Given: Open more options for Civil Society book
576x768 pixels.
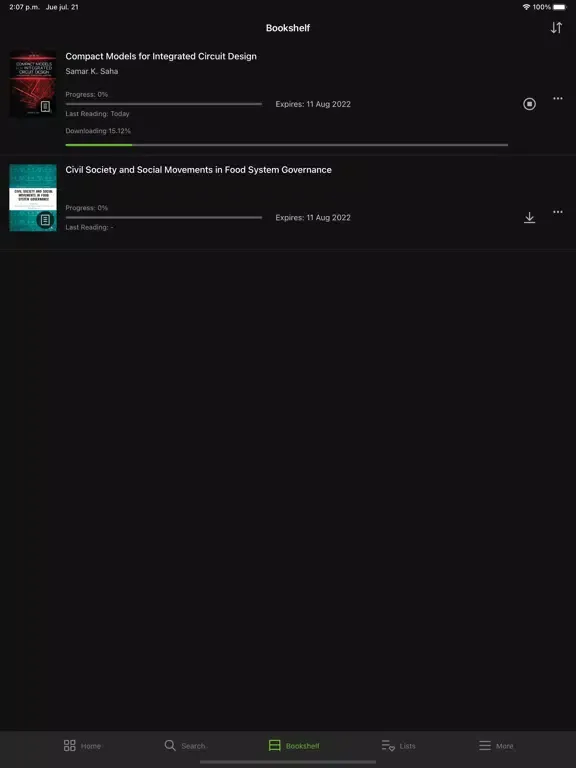Looking at the screenshot, I should [557, 212].
